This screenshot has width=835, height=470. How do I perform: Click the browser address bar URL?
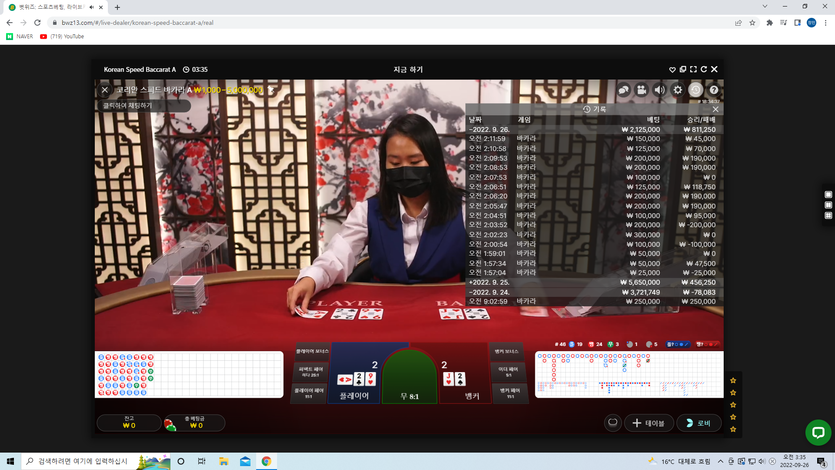point(137,23)
